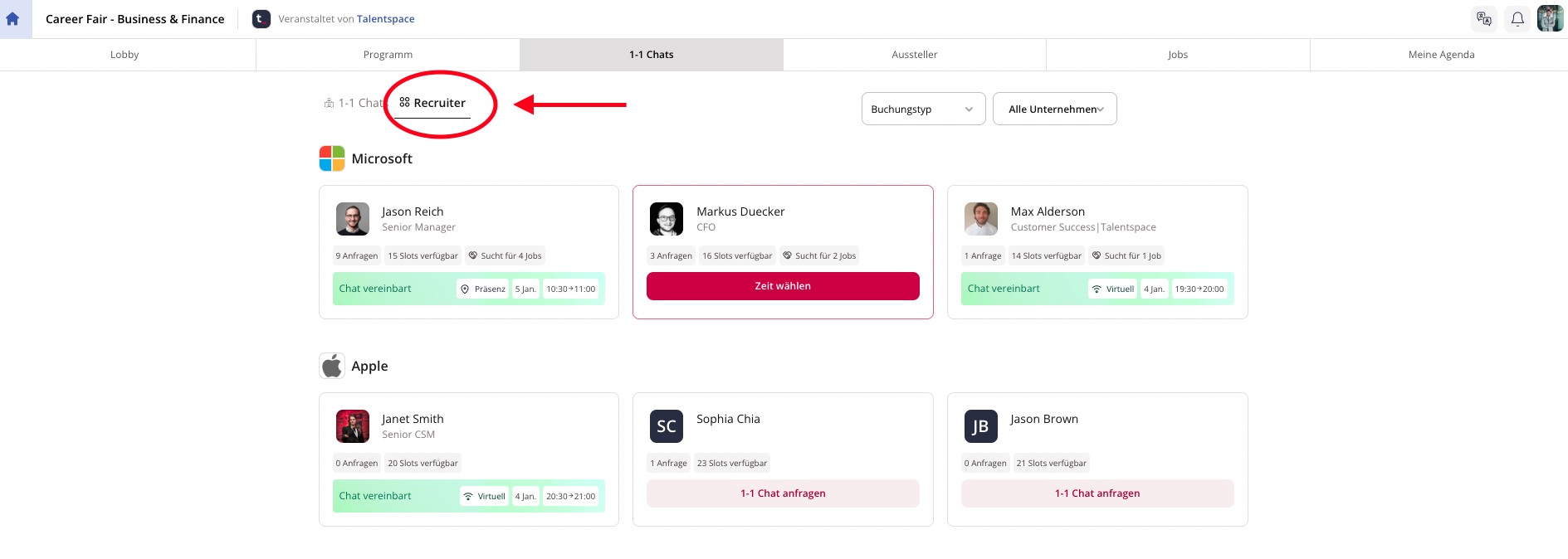1568x559 pixels.
Task: Request 1-1 chat with Jason Brown
Action: pyautogui.click(x=1097, y=493)
